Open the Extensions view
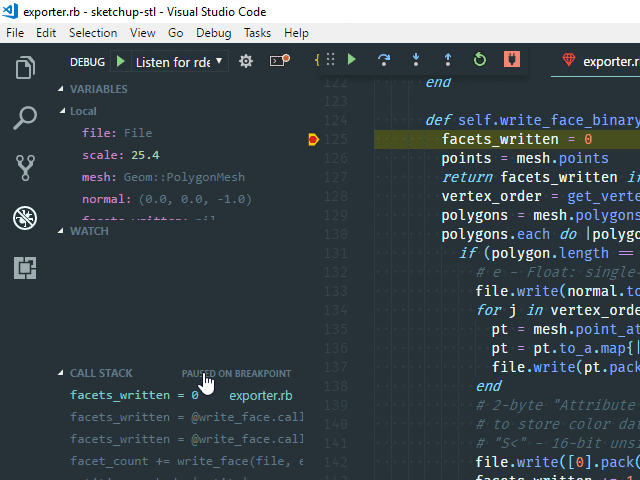The image size is (640, 480). tap(25, 267)
